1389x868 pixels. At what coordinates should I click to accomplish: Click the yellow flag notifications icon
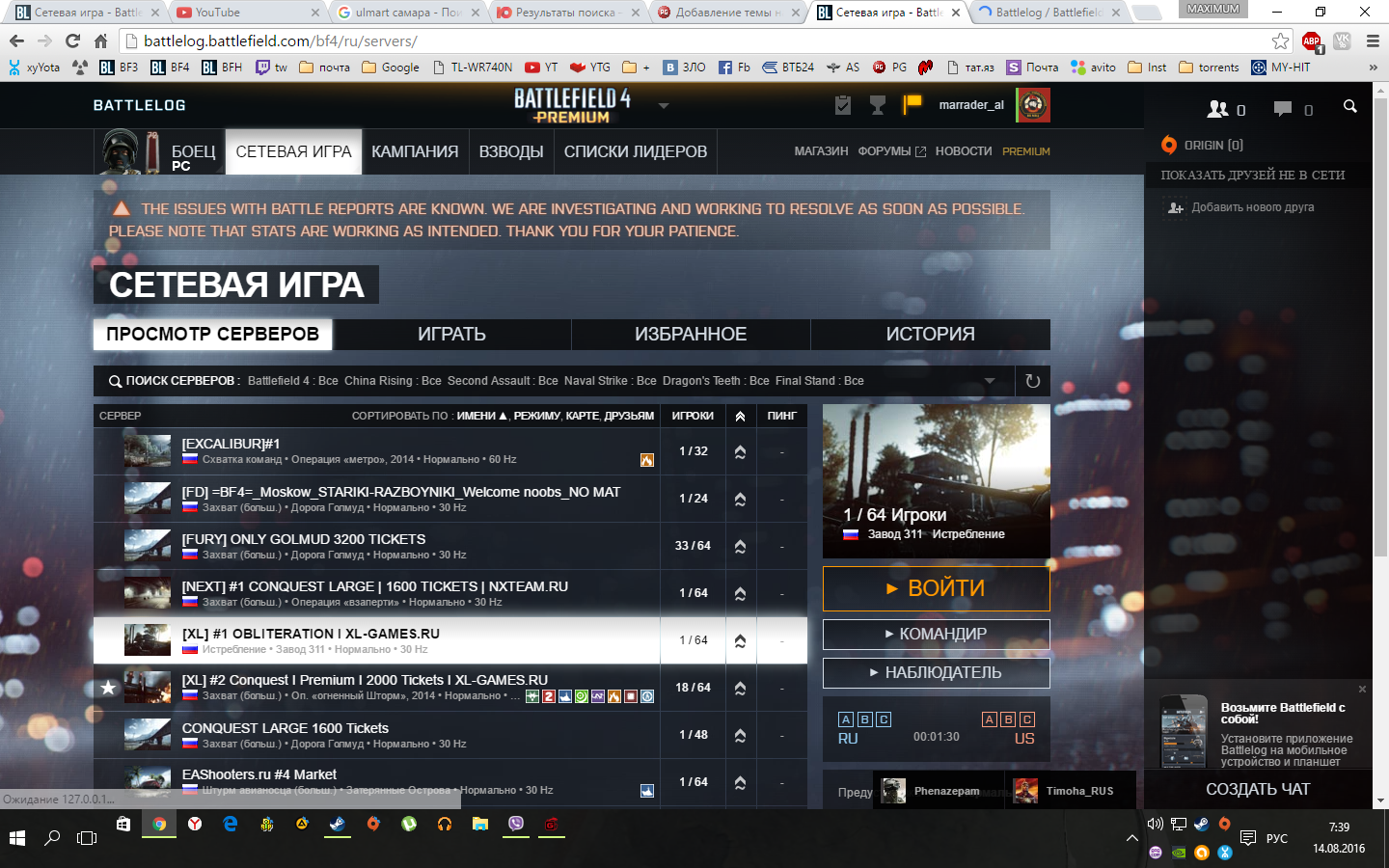point(912,104)
